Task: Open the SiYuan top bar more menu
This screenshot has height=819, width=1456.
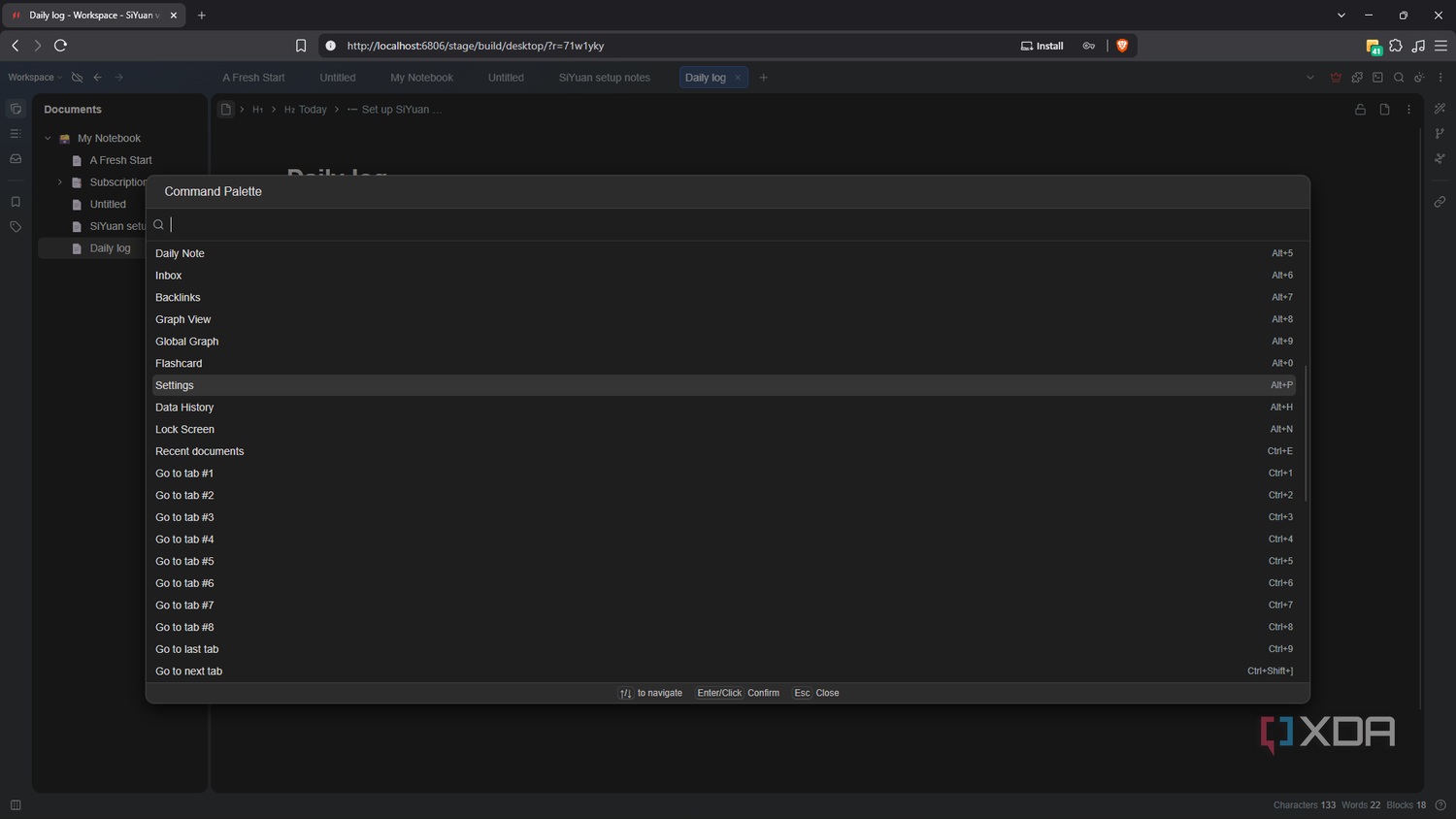Action: pyautogui.click(x=1440, y=78)
